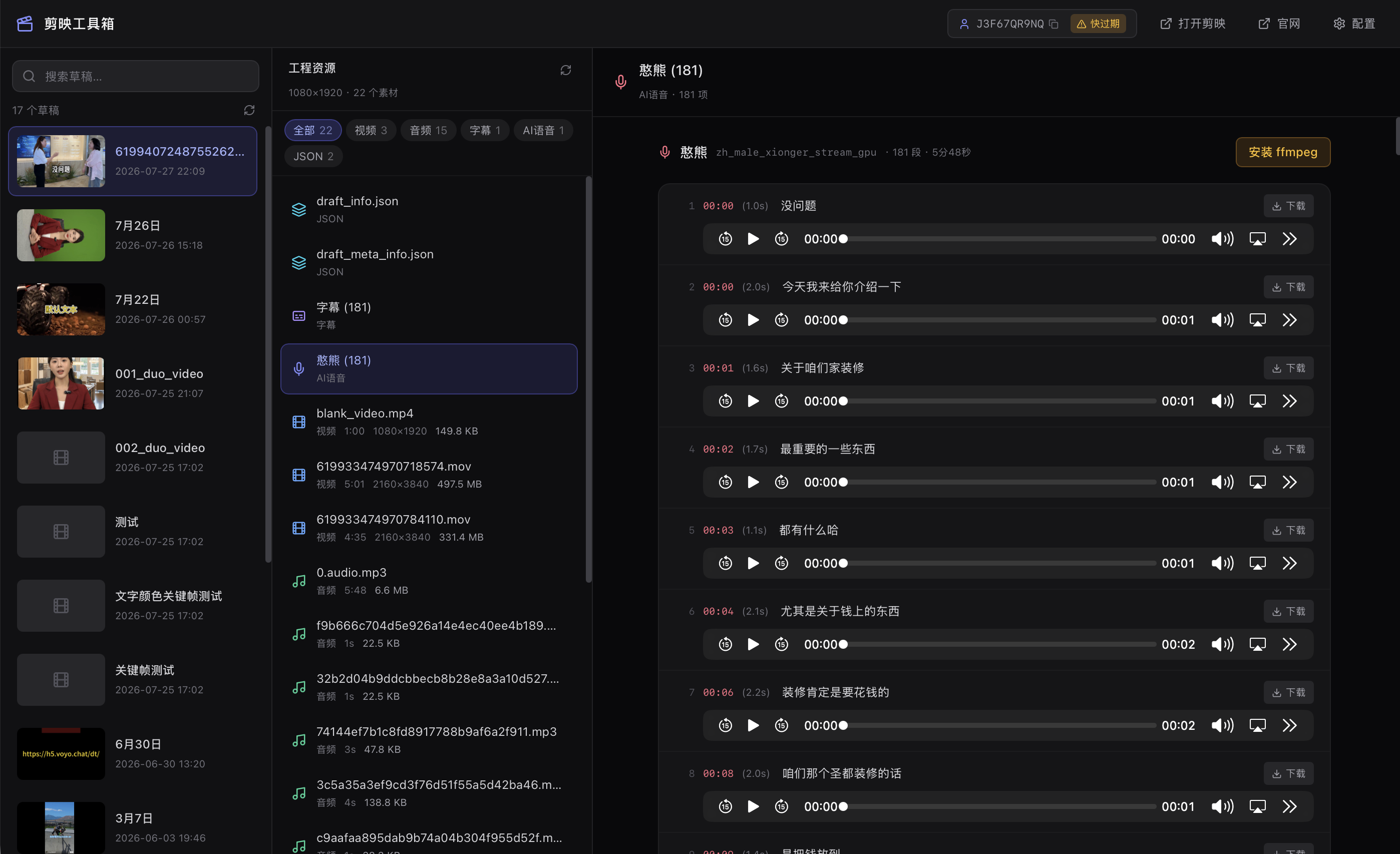Rewind 15 seconds on segment 5 都有什么哈
The image size is (1400, 854).
tap(725, 563)
